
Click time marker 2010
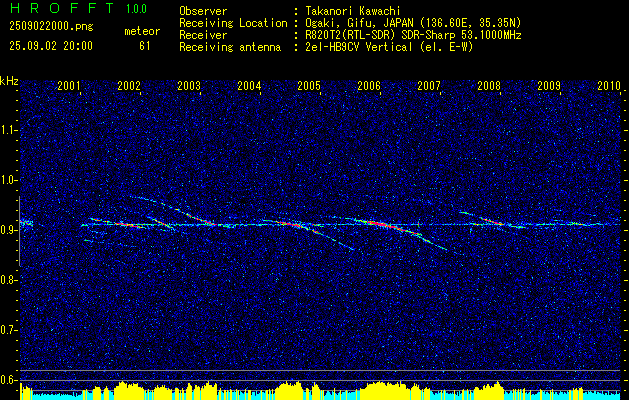(x=609, y=85)
